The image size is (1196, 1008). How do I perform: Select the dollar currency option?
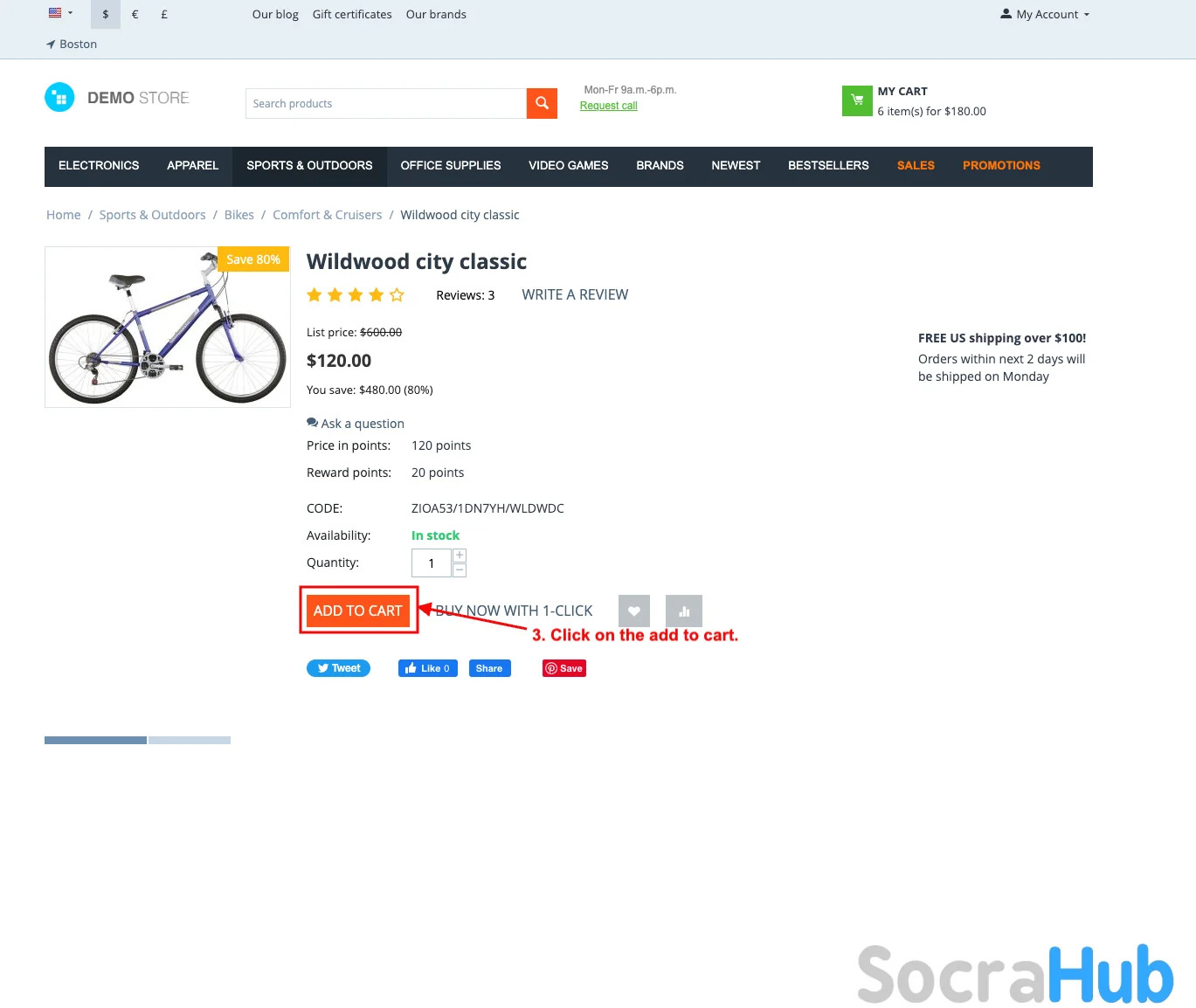(106, 14)
